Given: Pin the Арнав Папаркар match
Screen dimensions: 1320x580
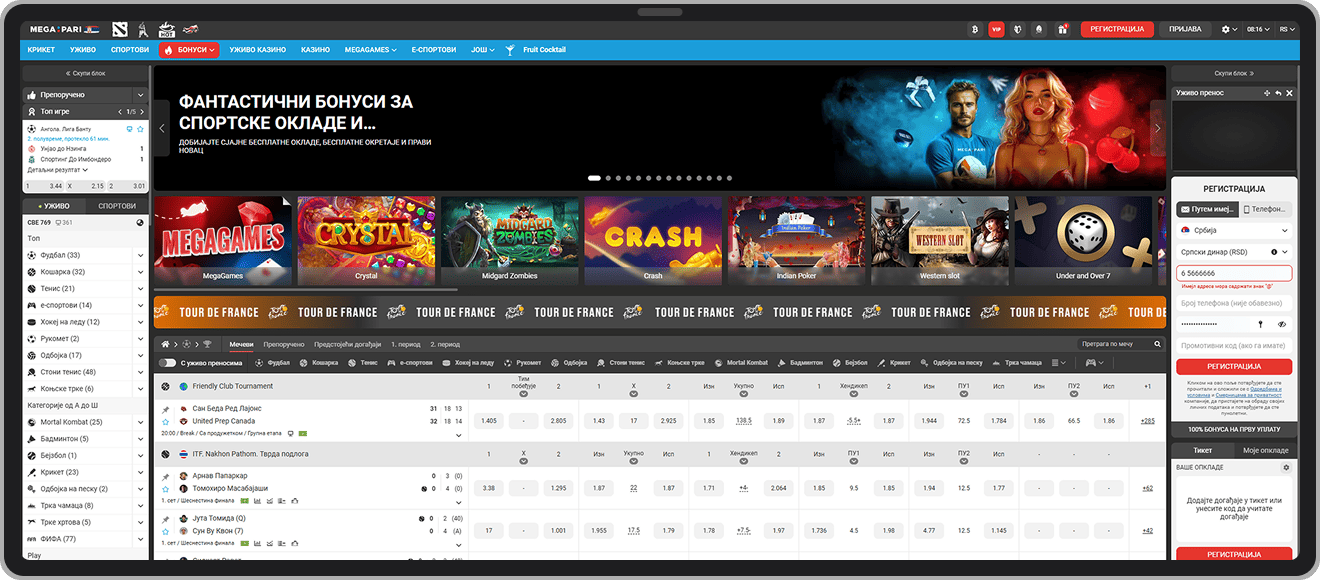Looking at the screenshot, I should (165, 476).
